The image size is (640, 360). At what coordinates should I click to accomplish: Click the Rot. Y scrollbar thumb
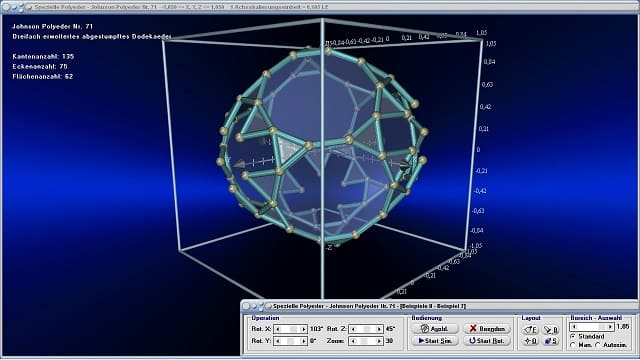pyautogui.click(x=290, y=341)
